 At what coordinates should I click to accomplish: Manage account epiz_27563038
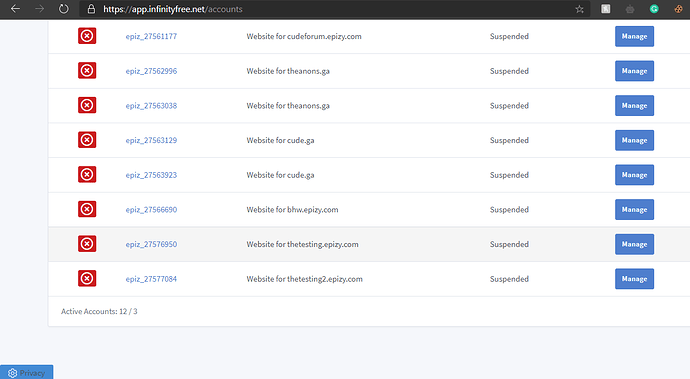coord(634,106)
